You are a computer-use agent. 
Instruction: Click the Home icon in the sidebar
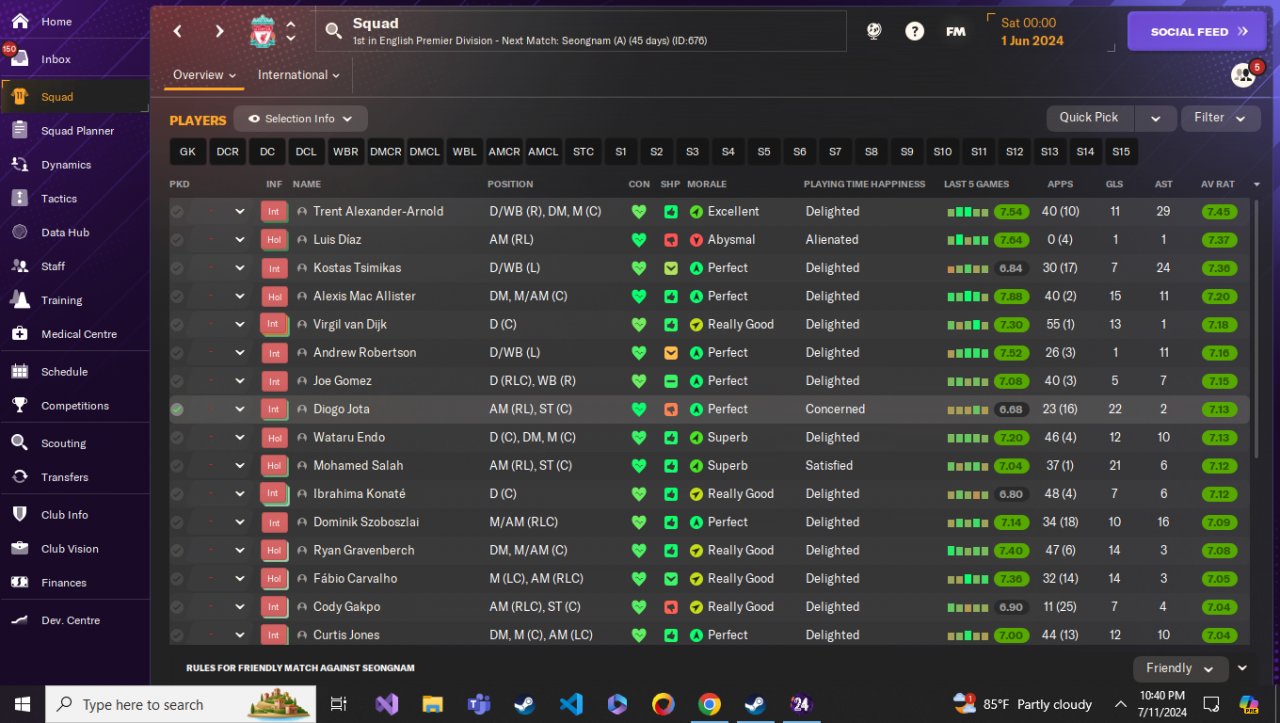(20, 21)
